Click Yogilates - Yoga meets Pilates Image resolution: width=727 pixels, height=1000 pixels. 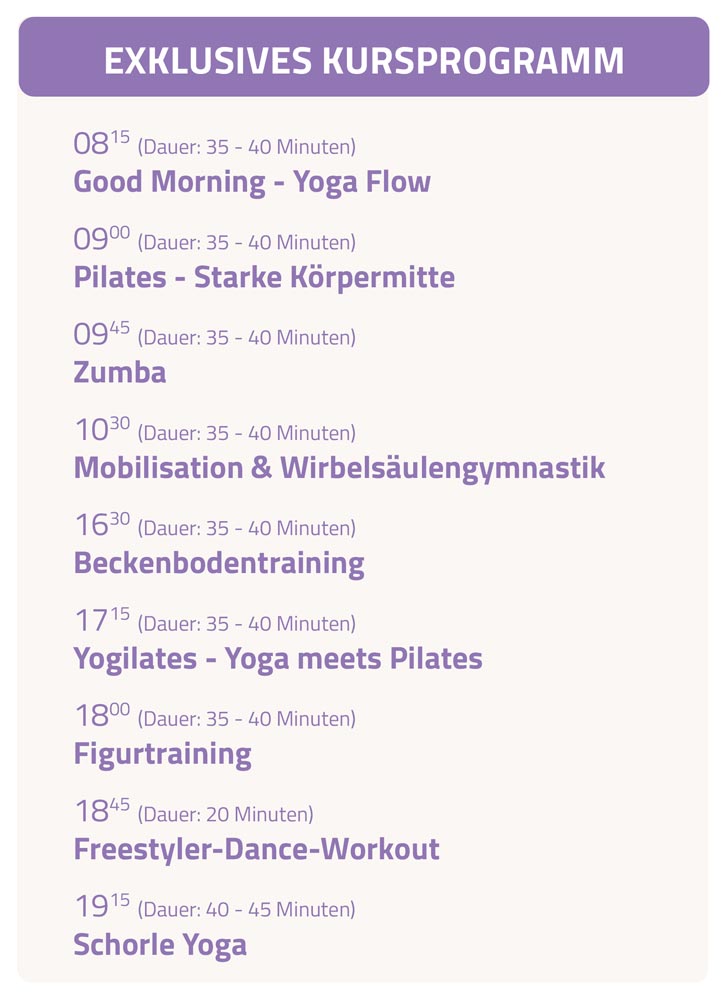(278, 659)
